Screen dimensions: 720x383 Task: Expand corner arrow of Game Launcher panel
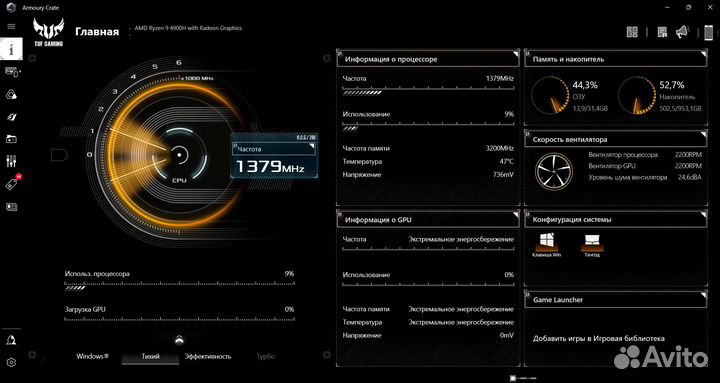click(x=703, y=295)
